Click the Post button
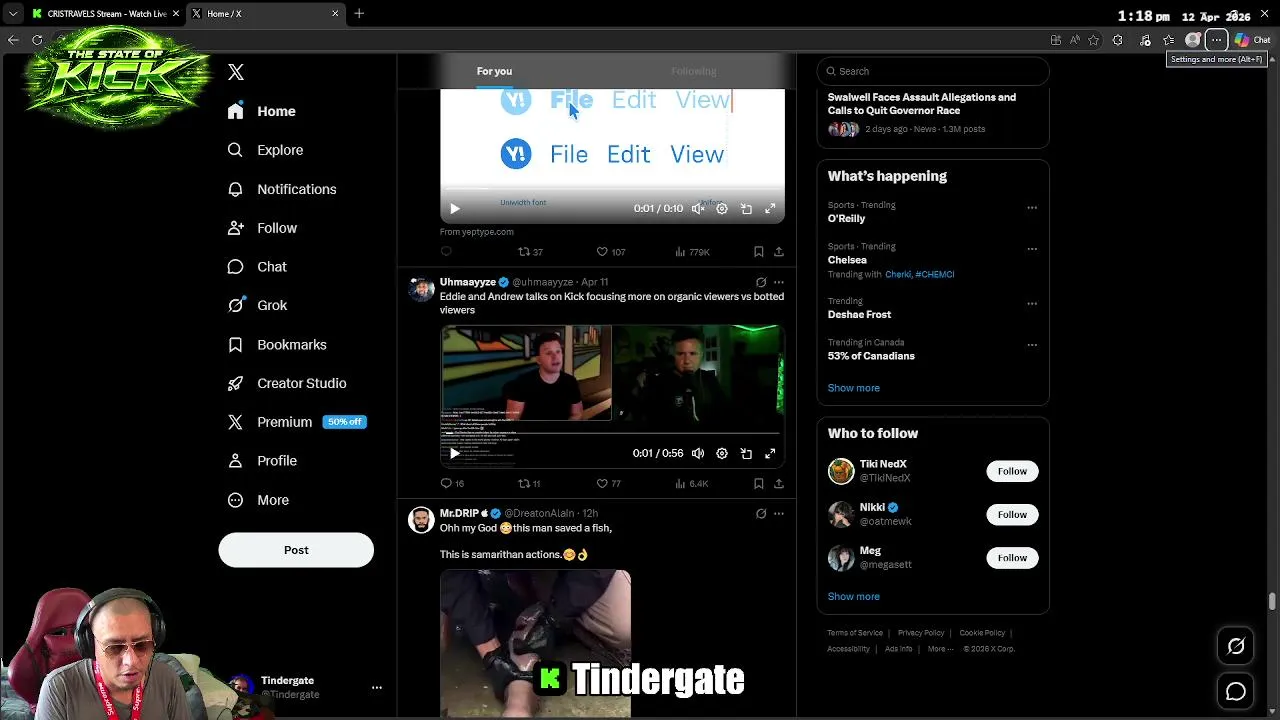The height and width of the screenshot is (720, 1280). pyautogui.click(x=296, y=550)
